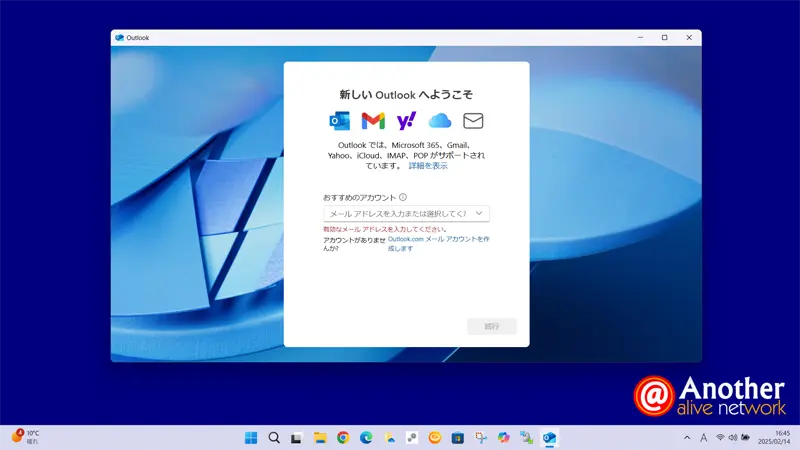Show hidden system tray icons
The height and width of the screenshot is (450, 800).
pos(687,438)
